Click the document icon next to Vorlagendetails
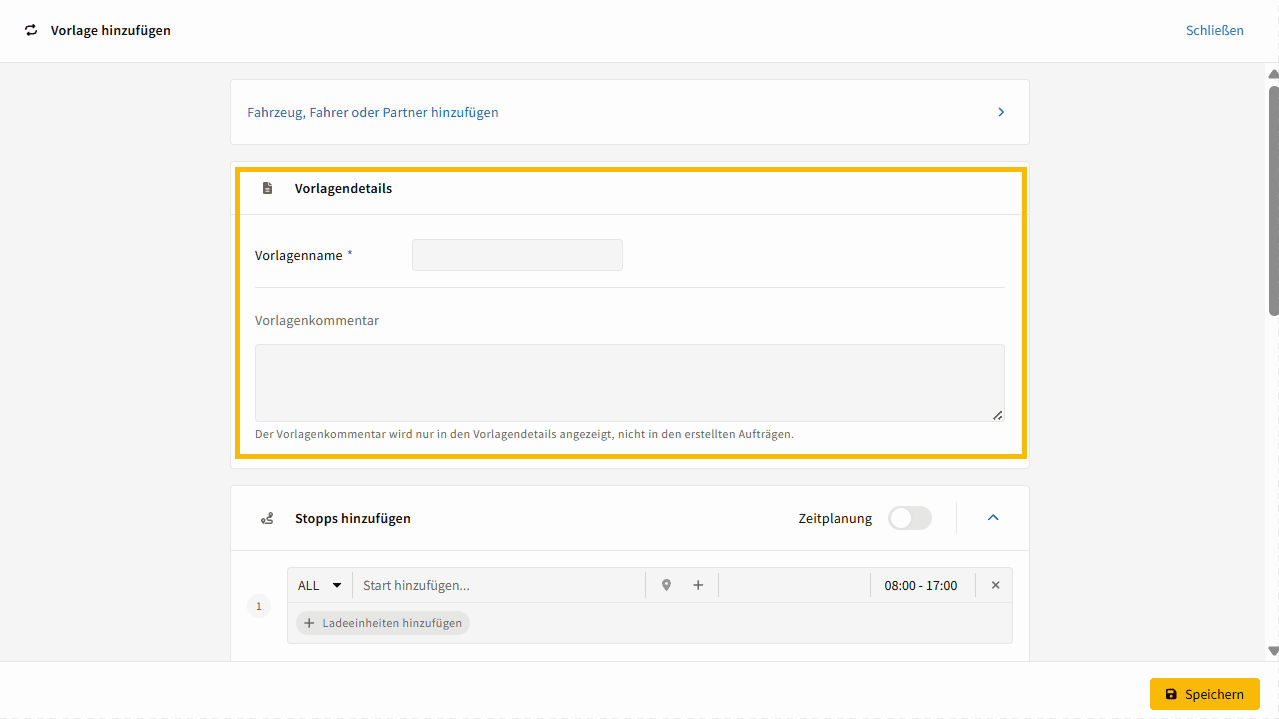 click(267, 188)
